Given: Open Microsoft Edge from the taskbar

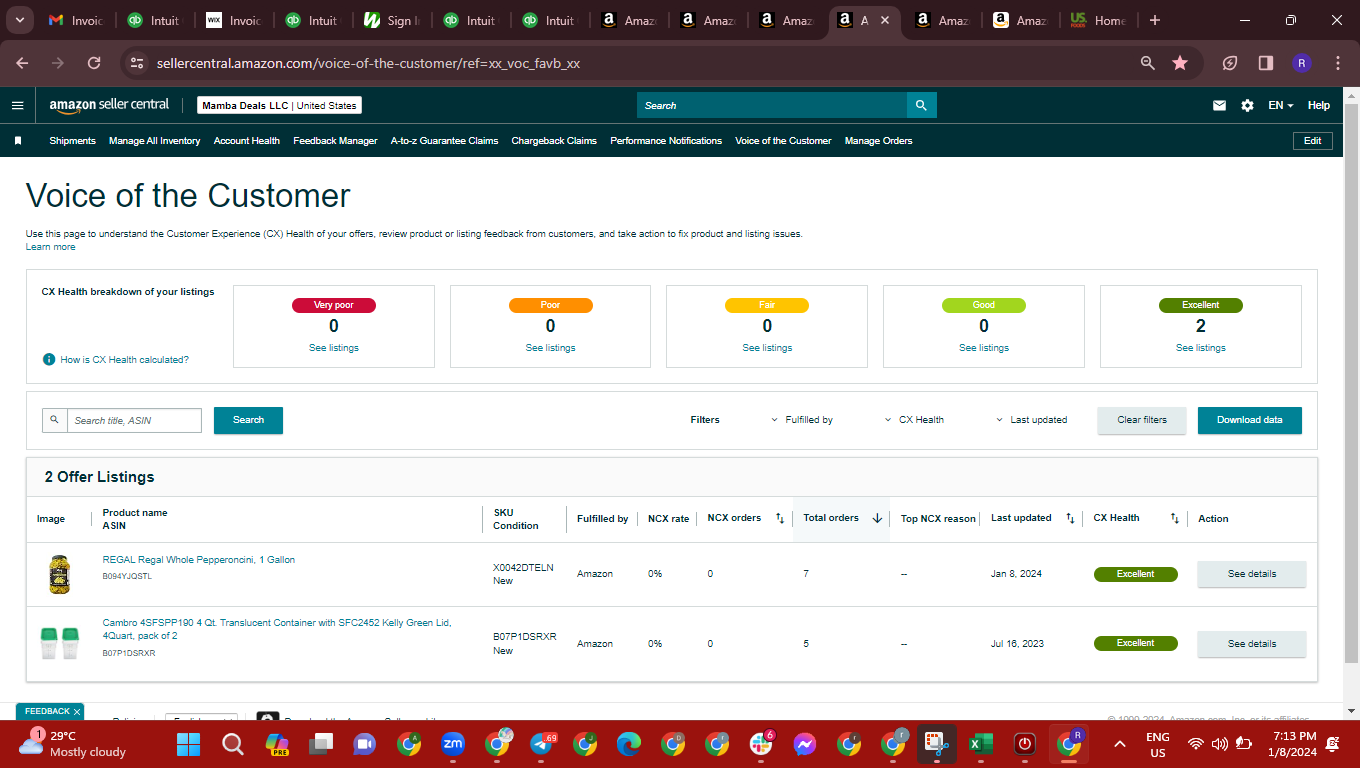Looking at the screenshot, I should point(629,744).
